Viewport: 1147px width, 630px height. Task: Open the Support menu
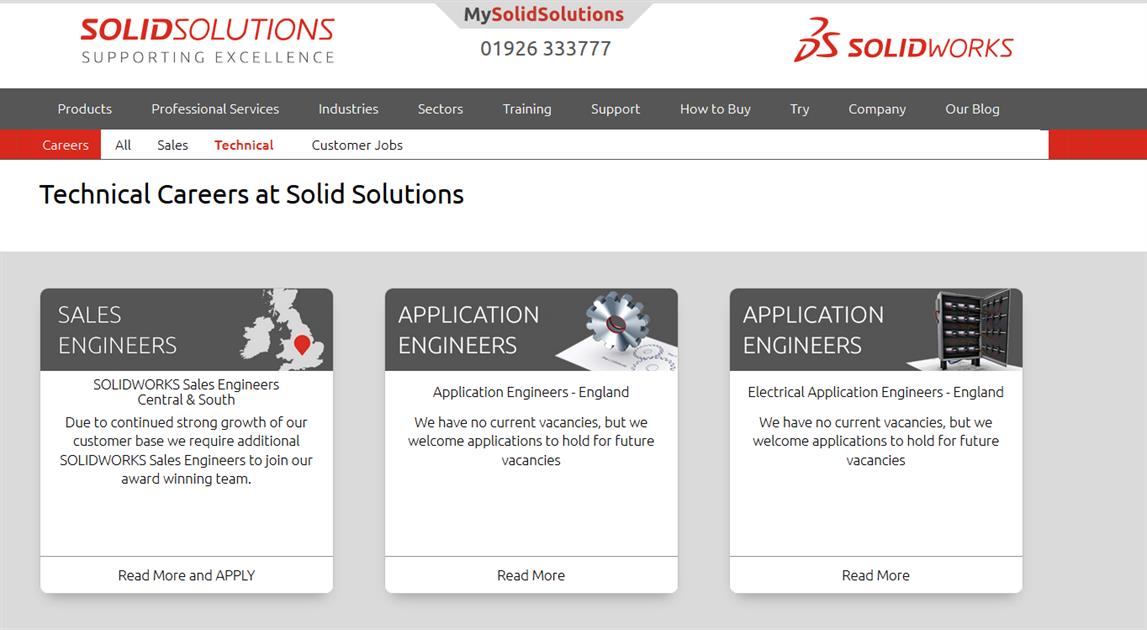615,109
